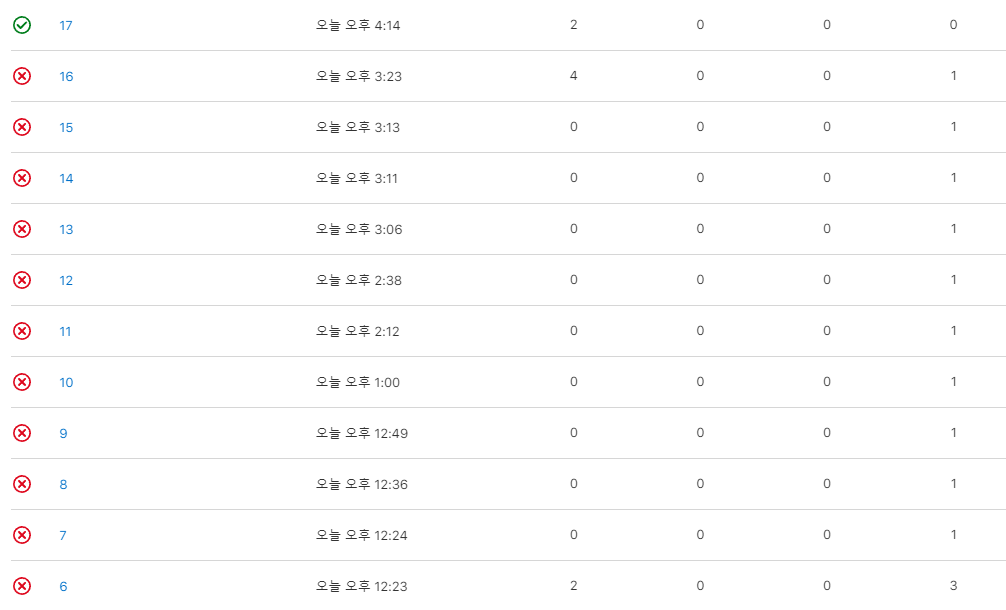
Task: Click the red failed icon for build 15
Action: (22, 127)
